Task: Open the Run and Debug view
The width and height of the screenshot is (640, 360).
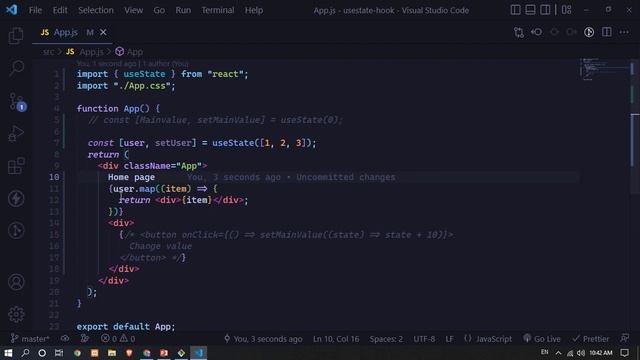Action: click(x=16, y=133)
